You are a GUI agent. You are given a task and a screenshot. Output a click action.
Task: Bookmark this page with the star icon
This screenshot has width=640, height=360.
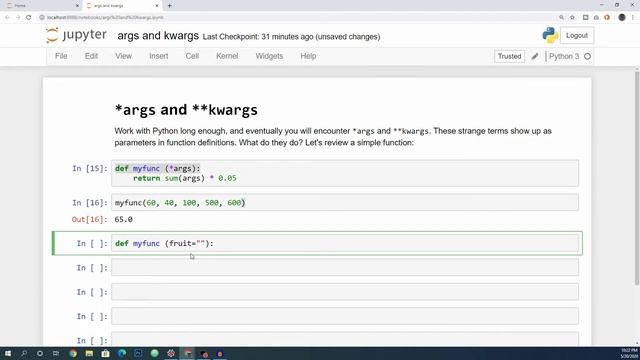coord(572,17)
